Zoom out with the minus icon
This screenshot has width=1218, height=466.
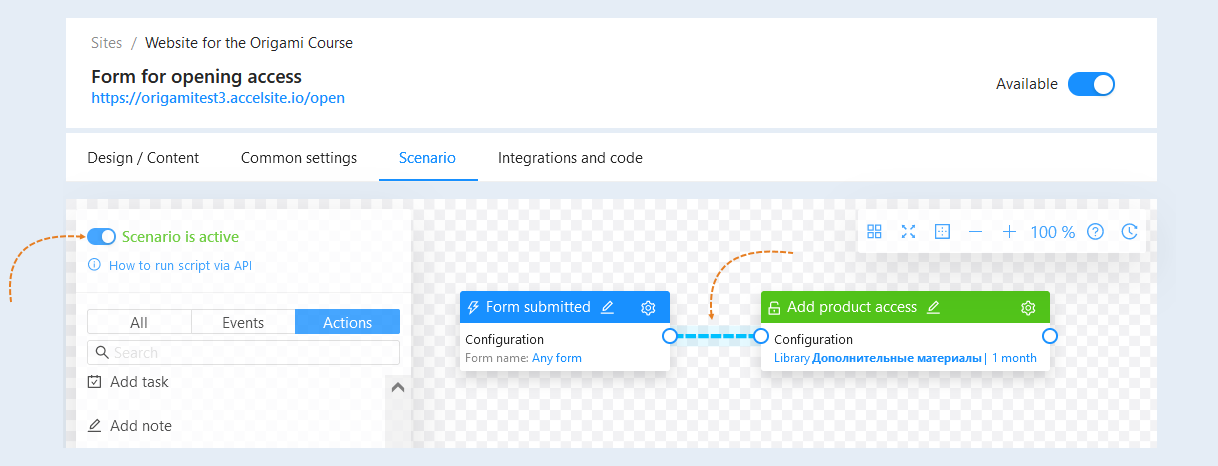976,232
